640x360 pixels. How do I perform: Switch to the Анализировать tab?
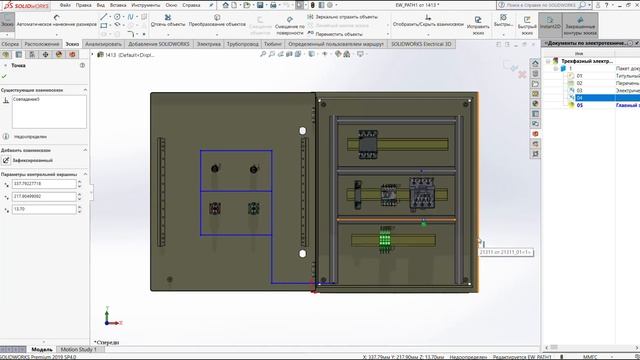tap(103, 44)
